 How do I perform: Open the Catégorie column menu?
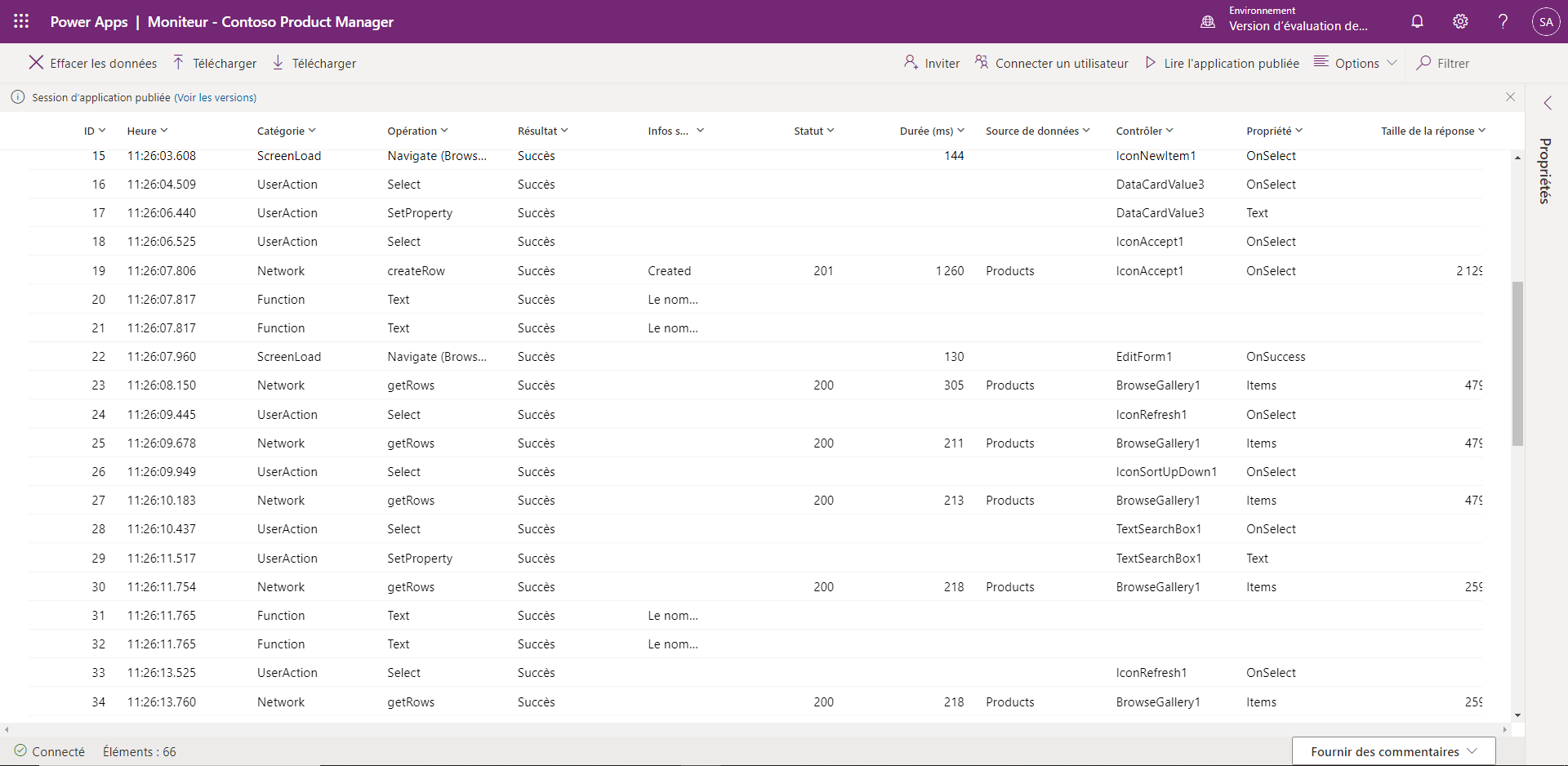click(287, 131)
